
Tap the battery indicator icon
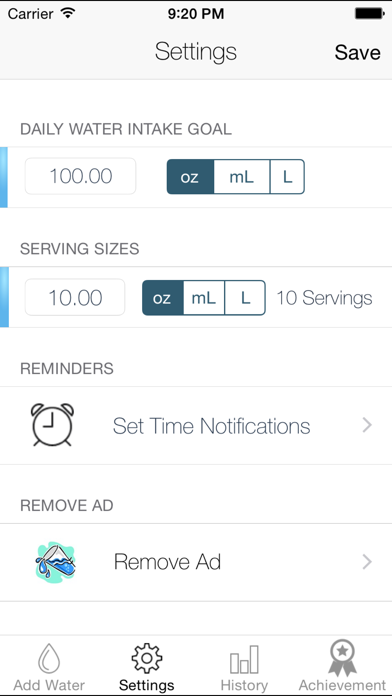369,13
